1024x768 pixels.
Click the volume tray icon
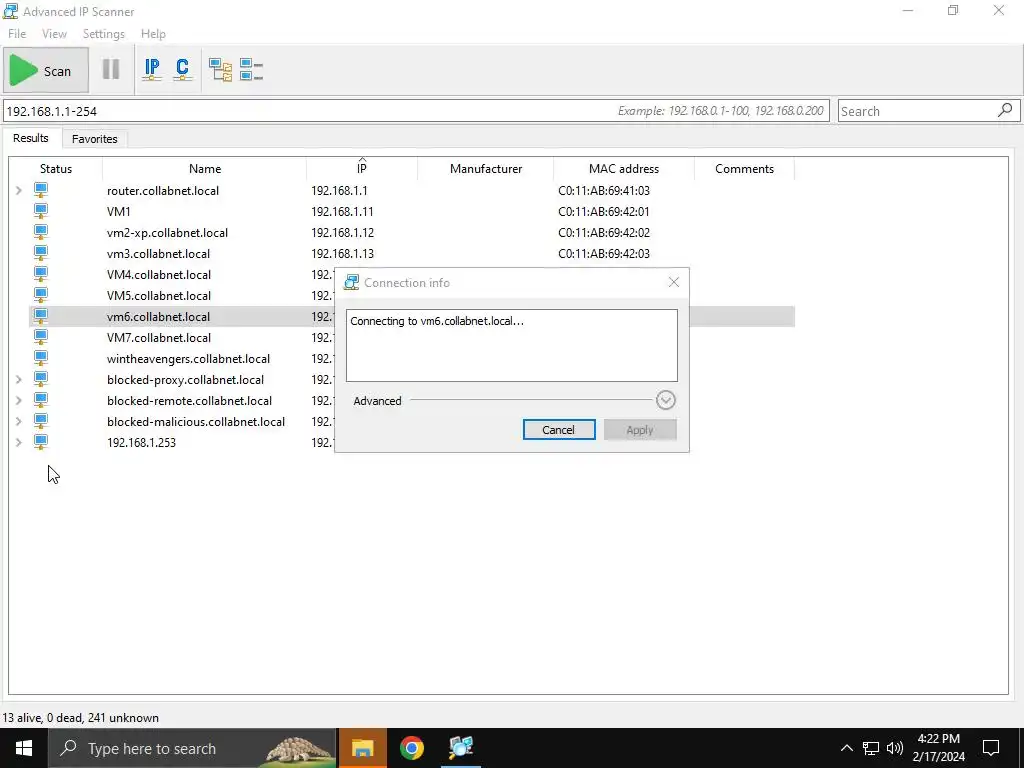click(x=895, y=748)
